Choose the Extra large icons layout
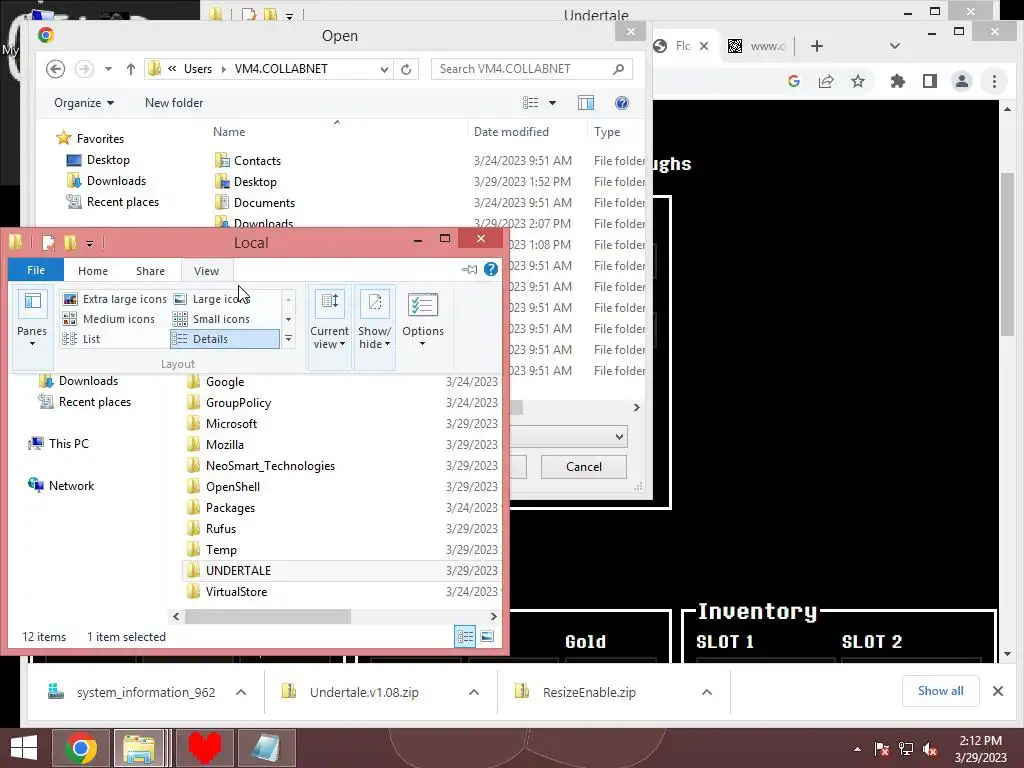The height and width of the screenshot is (768, 1024). click(114, 298)
